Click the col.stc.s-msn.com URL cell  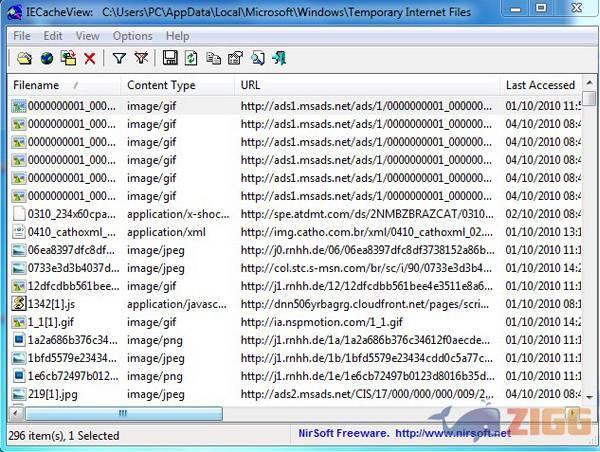(x=366, y=268)
